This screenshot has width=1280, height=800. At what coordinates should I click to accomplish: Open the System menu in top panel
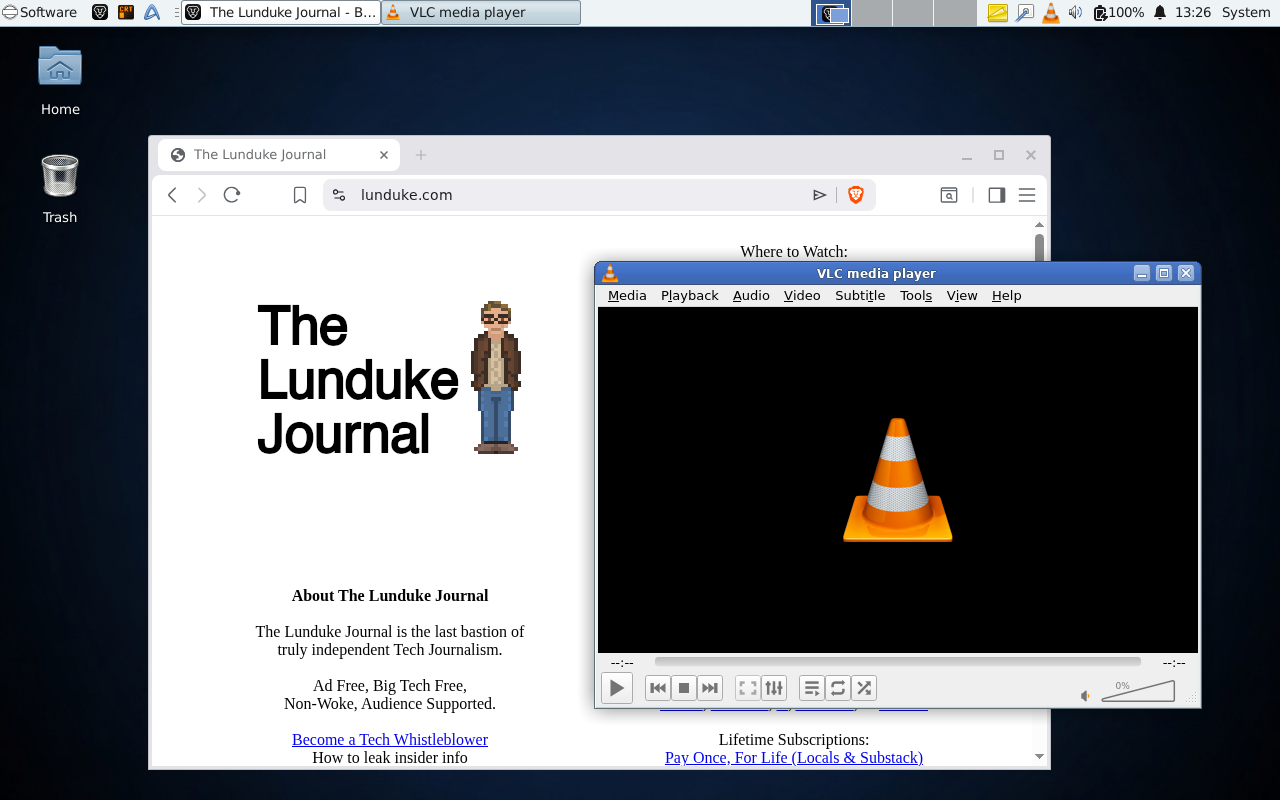(x=1246, y=13)
